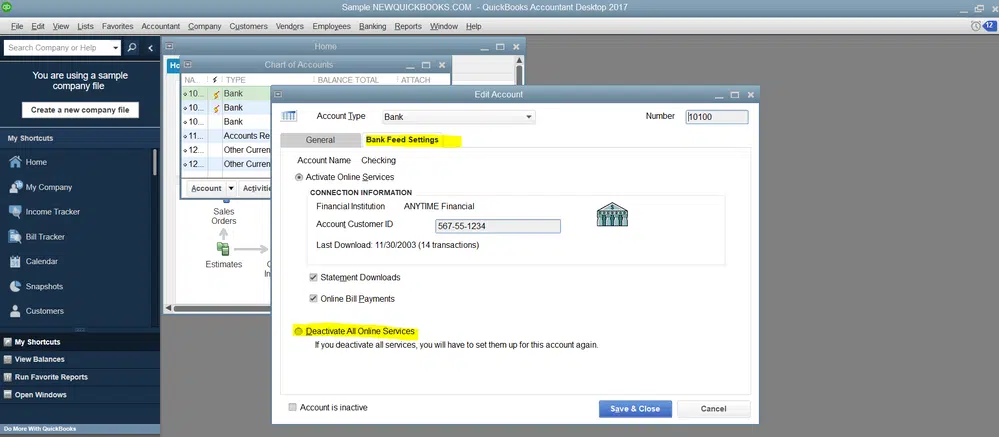The width and height of the screenshot is (999, 437).
Task: Click the Cancel button
Action: 714,409
